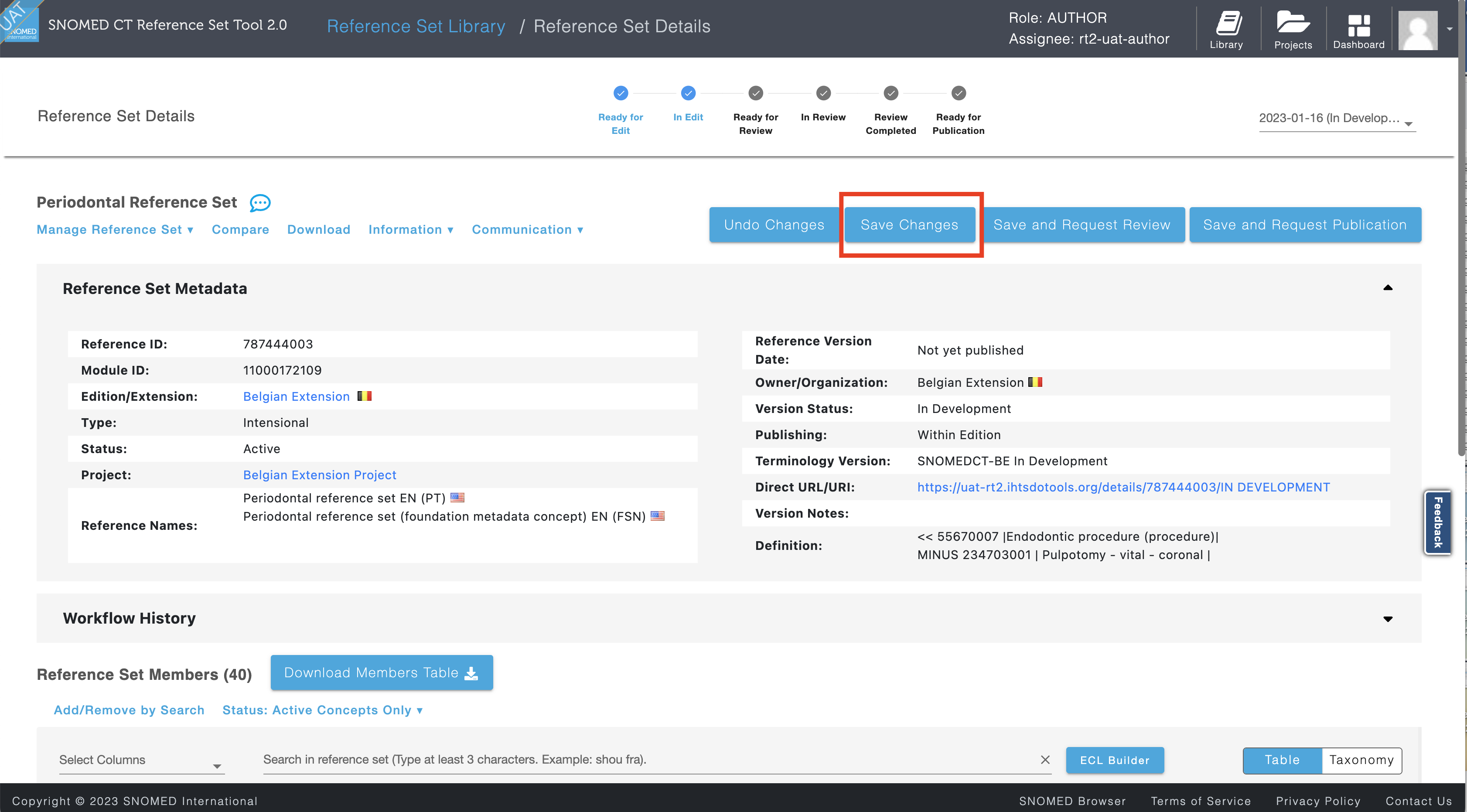Image resolution: width=1467 pixels, height=812 pixels.
Task: Click Save and Request Review button
Action: (1082, 225)
